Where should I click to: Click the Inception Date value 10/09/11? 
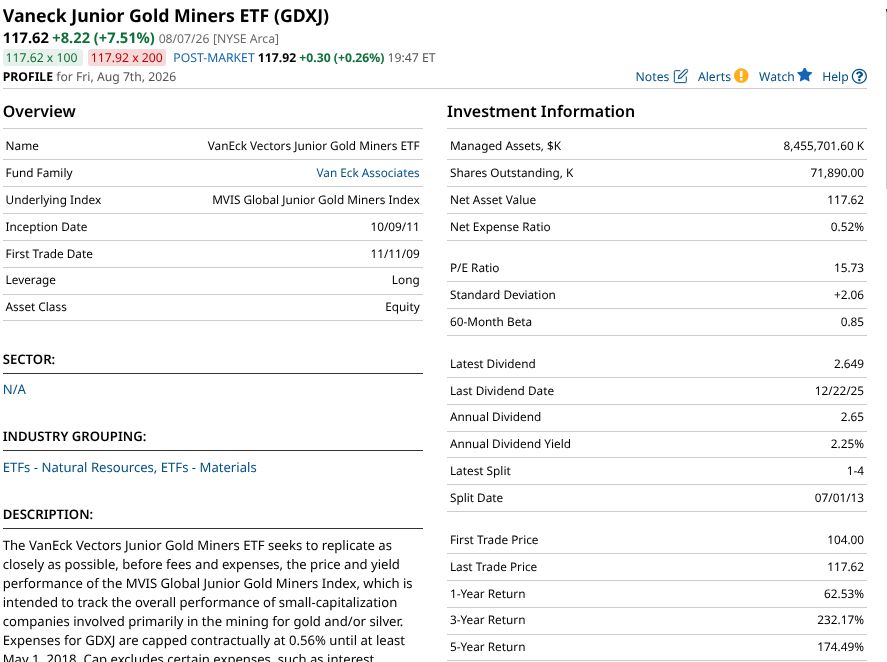coord(395,227)
